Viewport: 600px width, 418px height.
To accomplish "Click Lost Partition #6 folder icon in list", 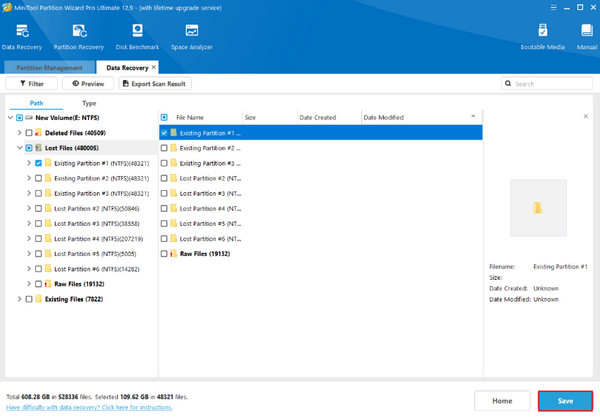I will click(173, 238).
